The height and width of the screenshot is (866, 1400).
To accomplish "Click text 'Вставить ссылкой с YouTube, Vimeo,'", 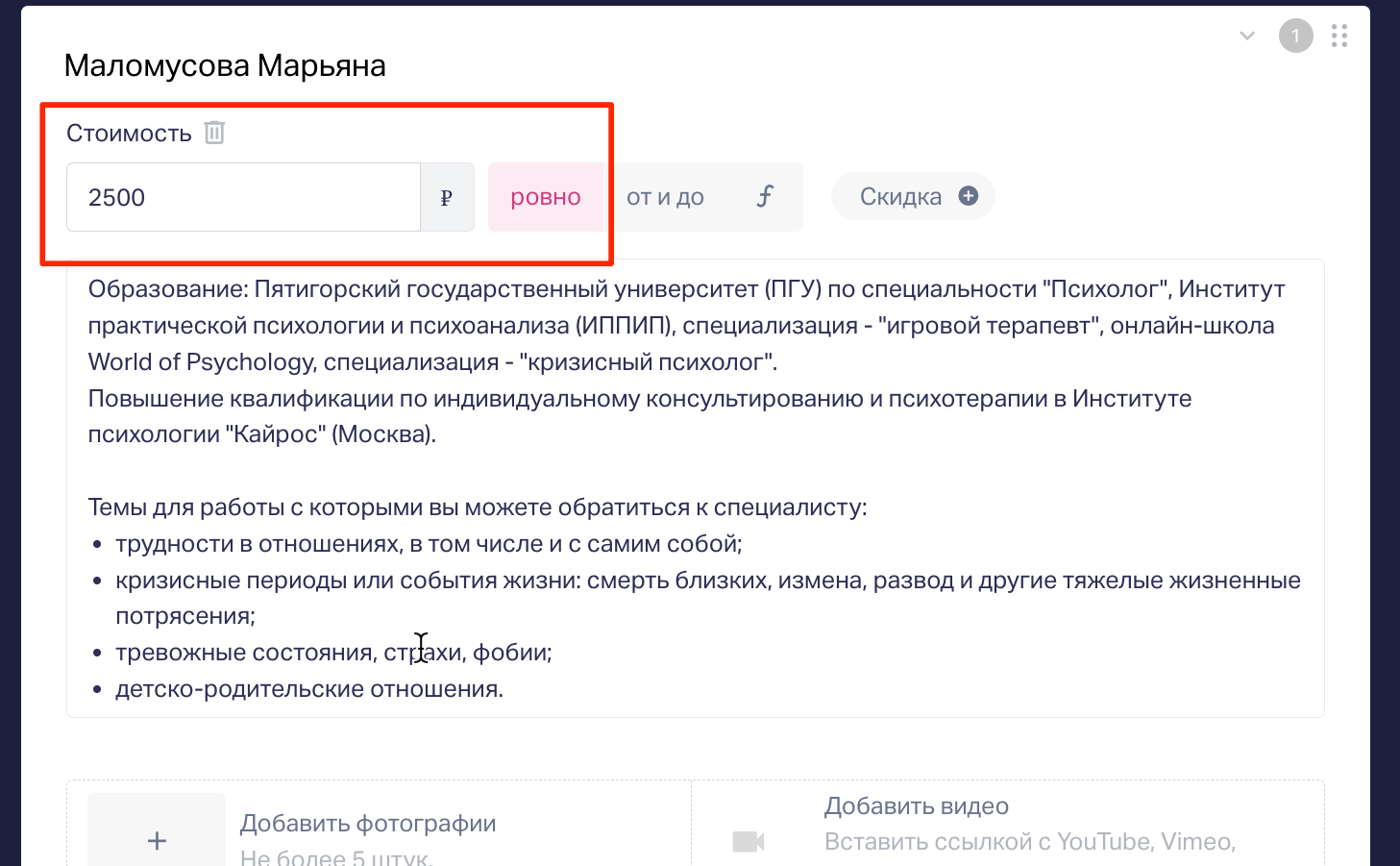I will [1030, 842].
